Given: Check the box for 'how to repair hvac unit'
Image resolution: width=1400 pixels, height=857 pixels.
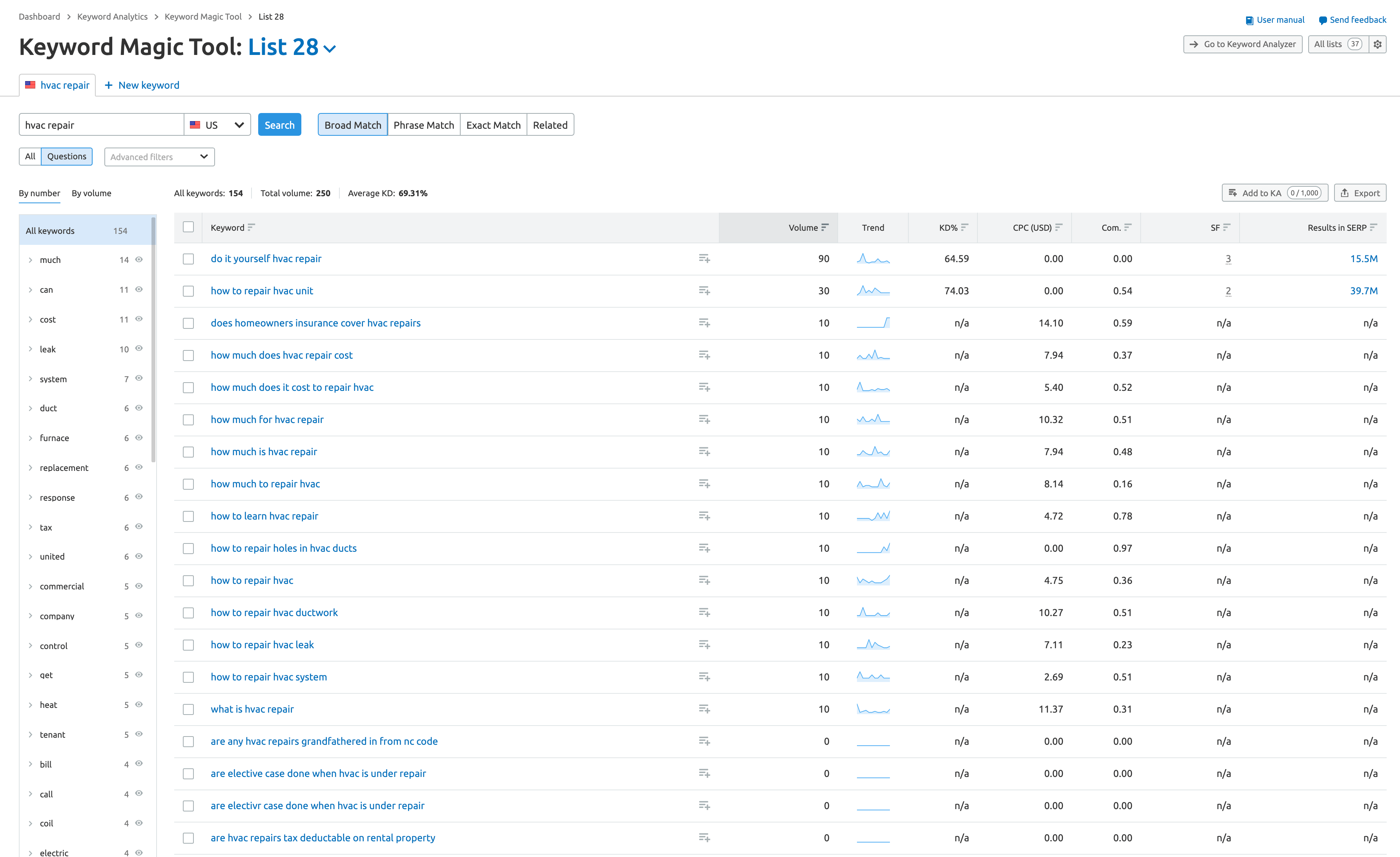Looking at the screenshot, I should pyautogui.click(x=188, y=291).
